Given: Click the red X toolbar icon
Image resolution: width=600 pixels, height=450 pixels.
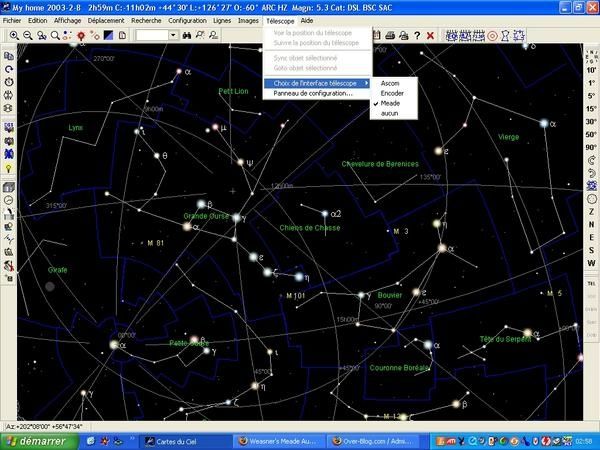Looking at the screenshot, I should (430, 36).
